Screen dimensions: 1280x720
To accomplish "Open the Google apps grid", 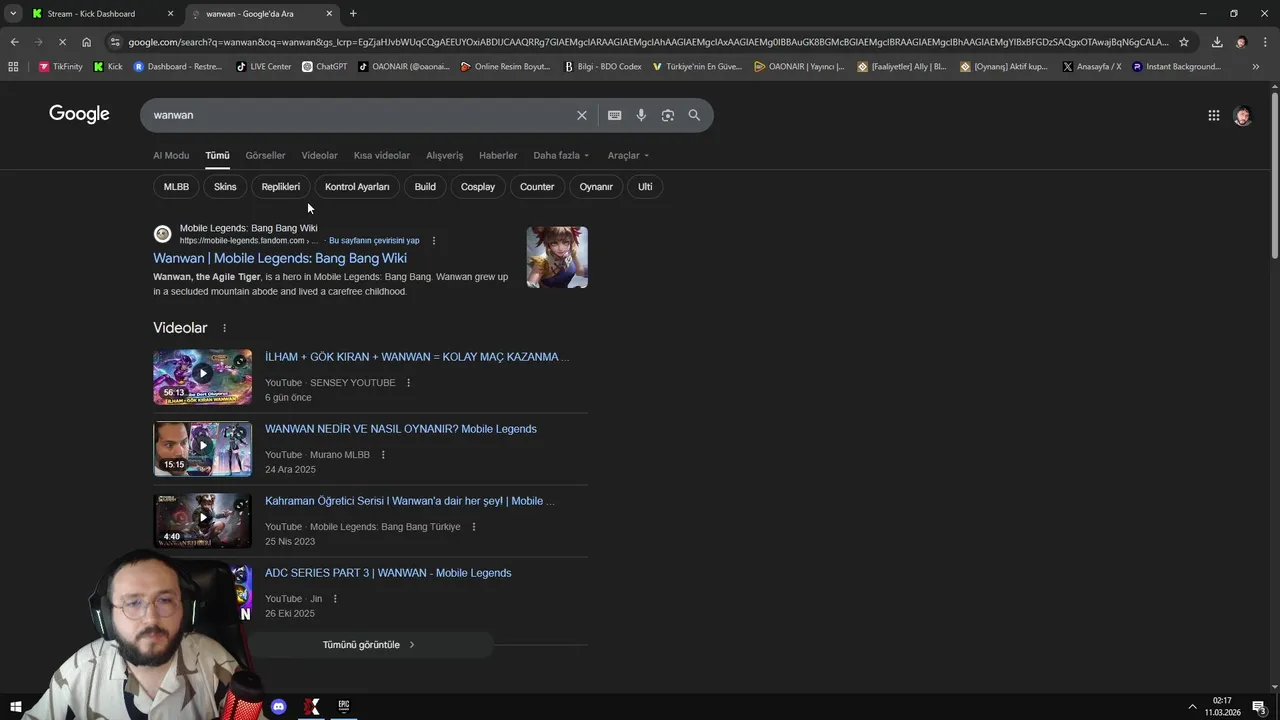I will point(1214,115).
